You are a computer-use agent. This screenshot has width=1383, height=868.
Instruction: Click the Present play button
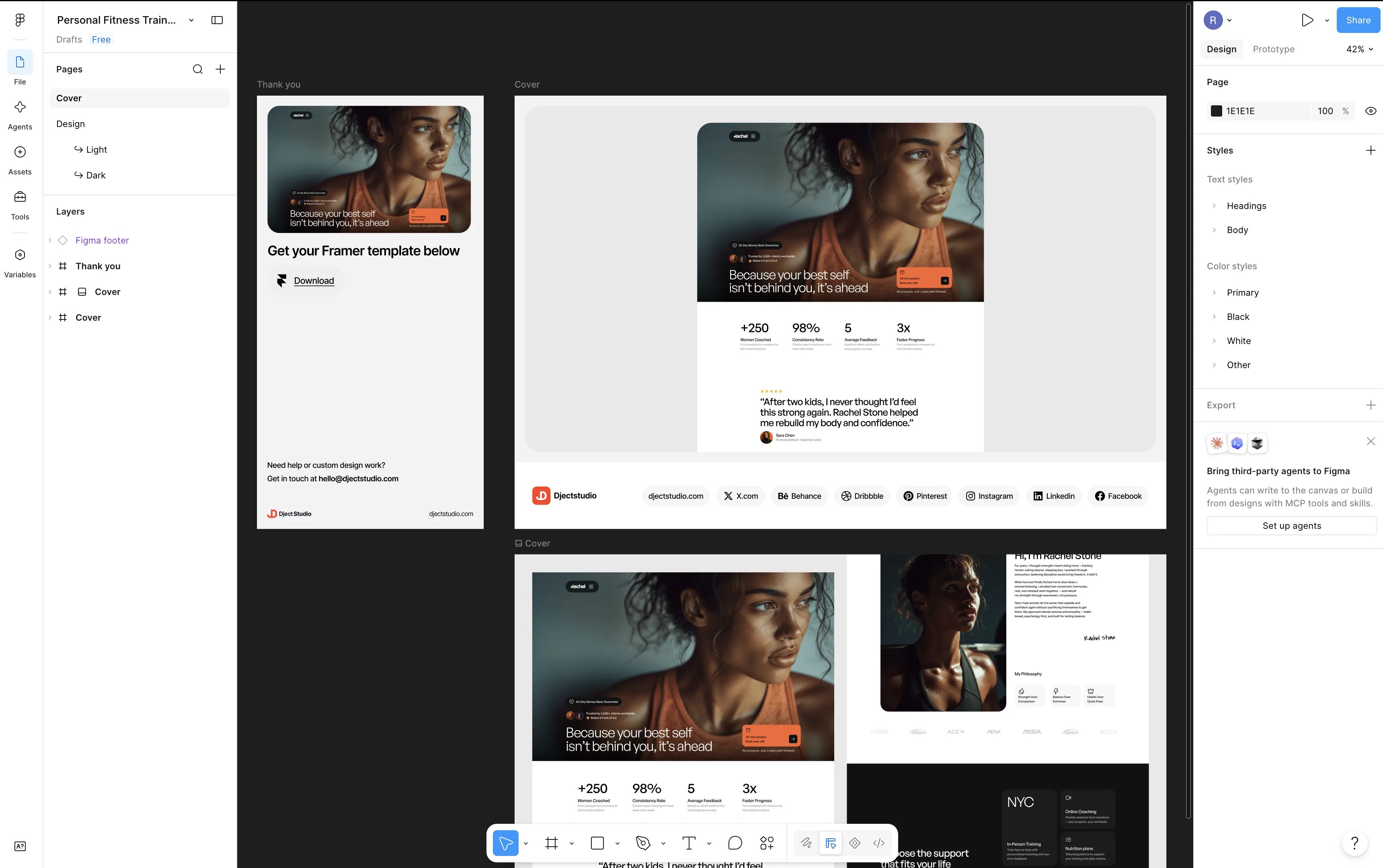1307,20
